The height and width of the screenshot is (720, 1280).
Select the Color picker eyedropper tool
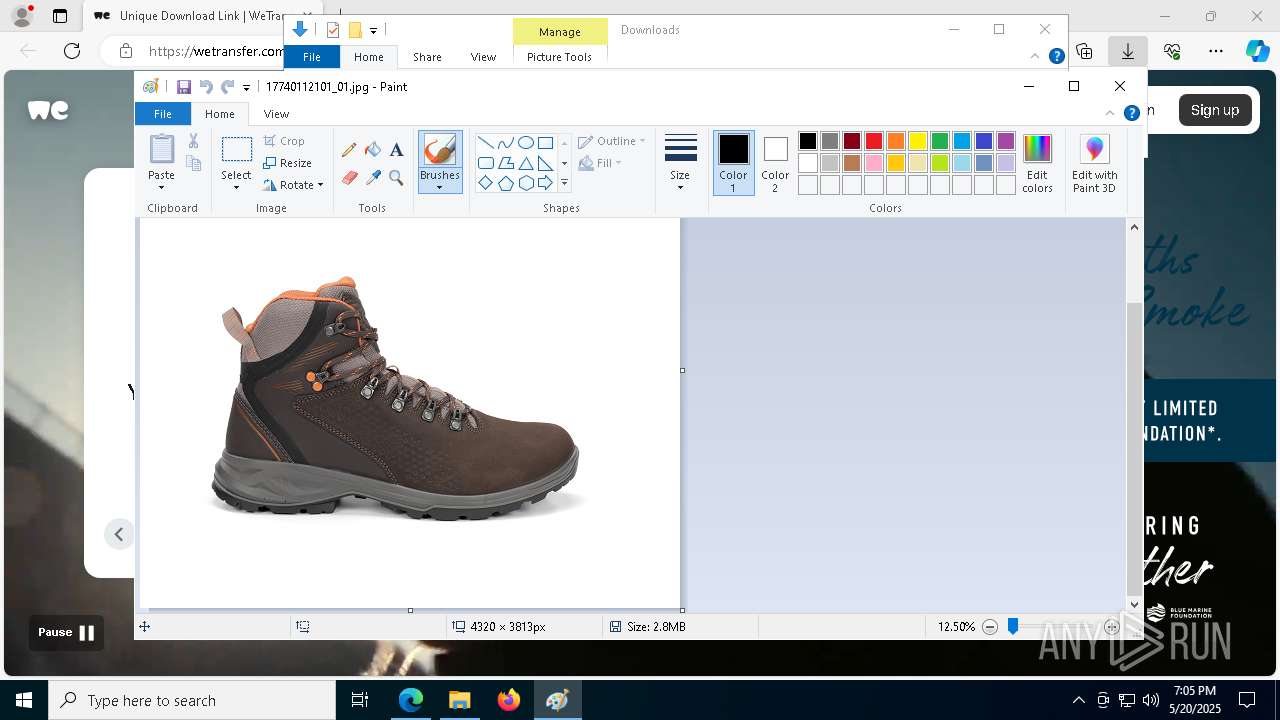[x=373, y=178]
